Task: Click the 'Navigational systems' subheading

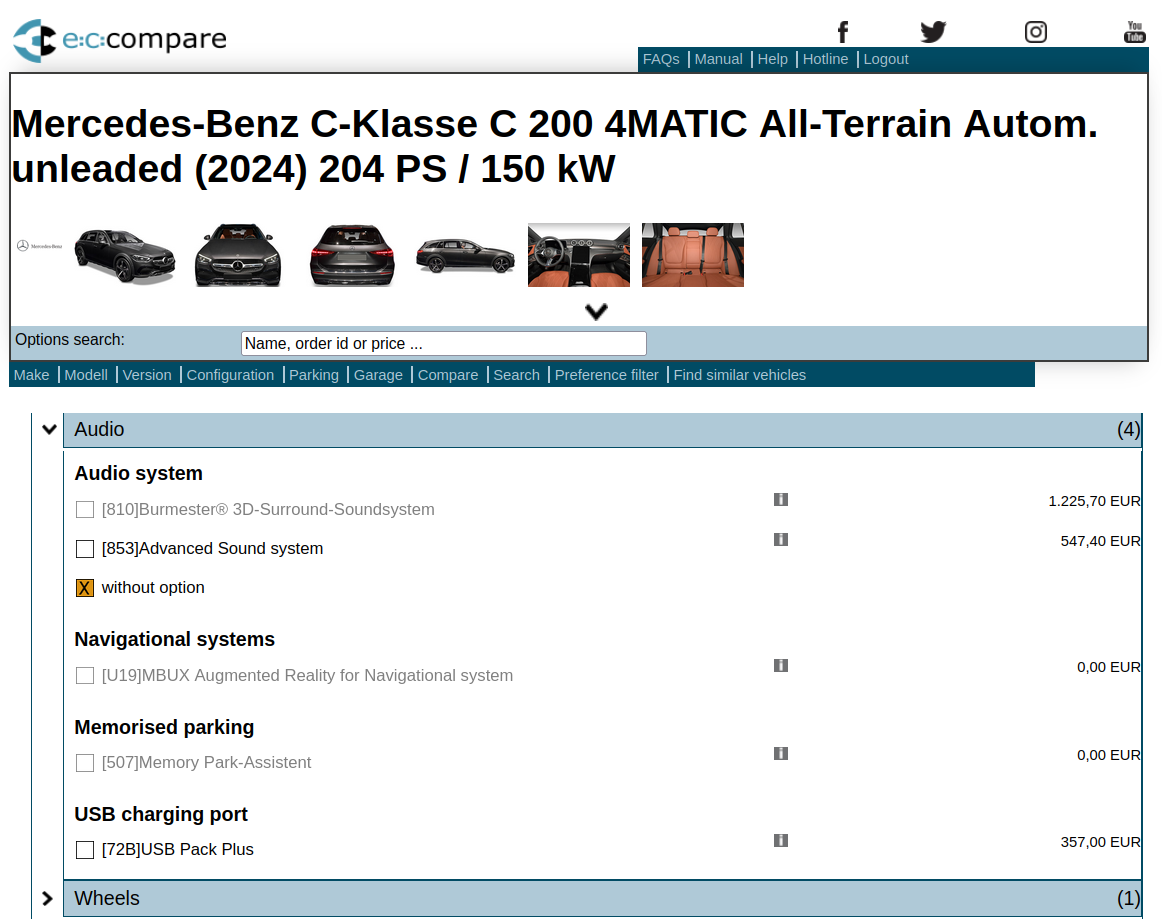Action: click(175, 640)
